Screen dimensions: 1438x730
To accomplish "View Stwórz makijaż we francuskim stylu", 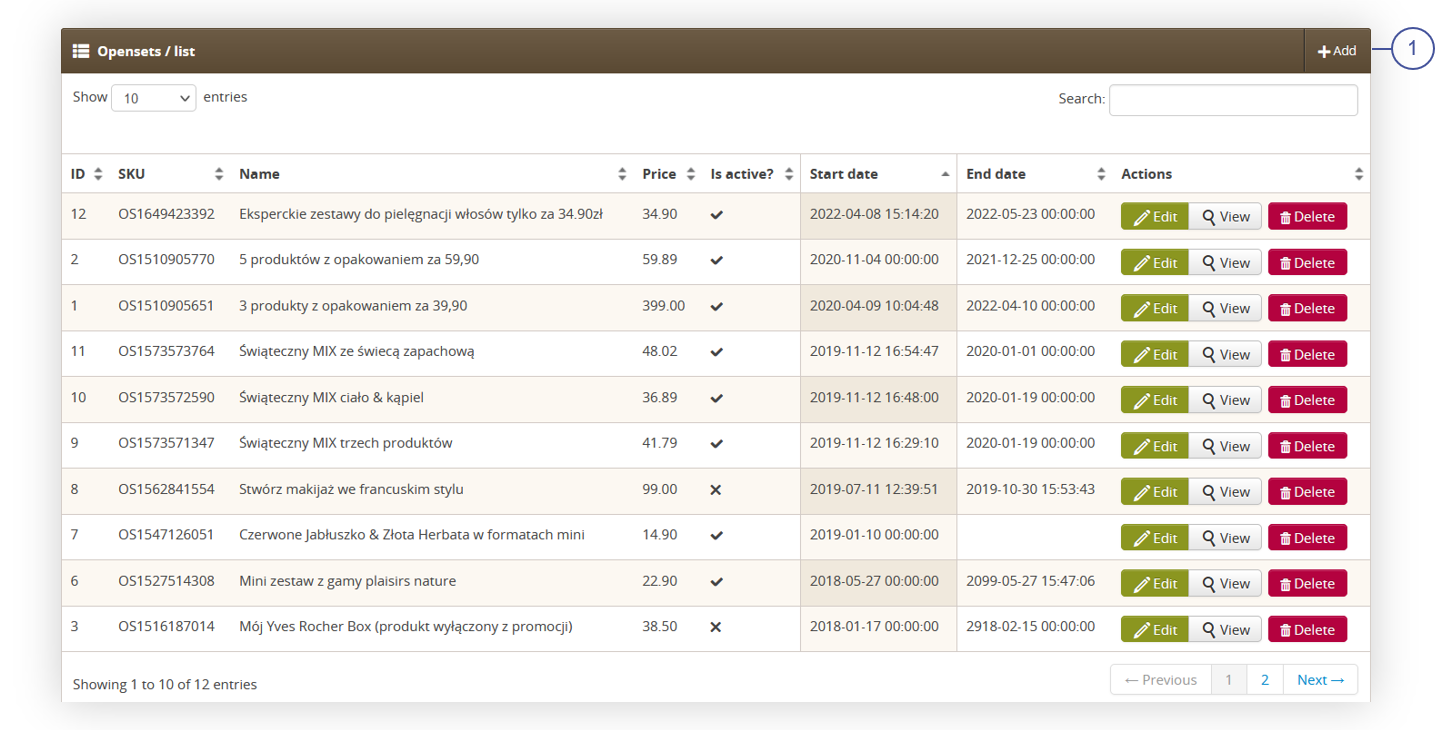I will click(1225, 492).
